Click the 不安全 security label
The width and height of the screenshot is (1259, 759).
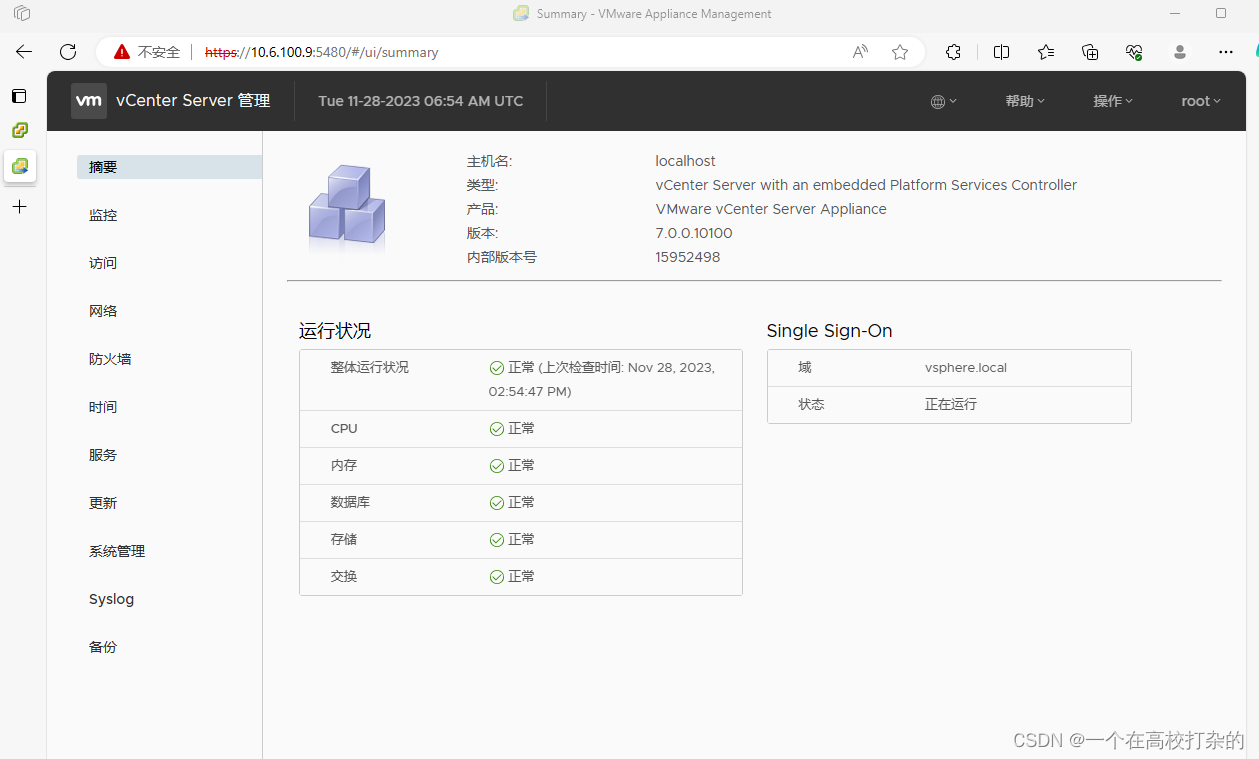tap(159, 52)
